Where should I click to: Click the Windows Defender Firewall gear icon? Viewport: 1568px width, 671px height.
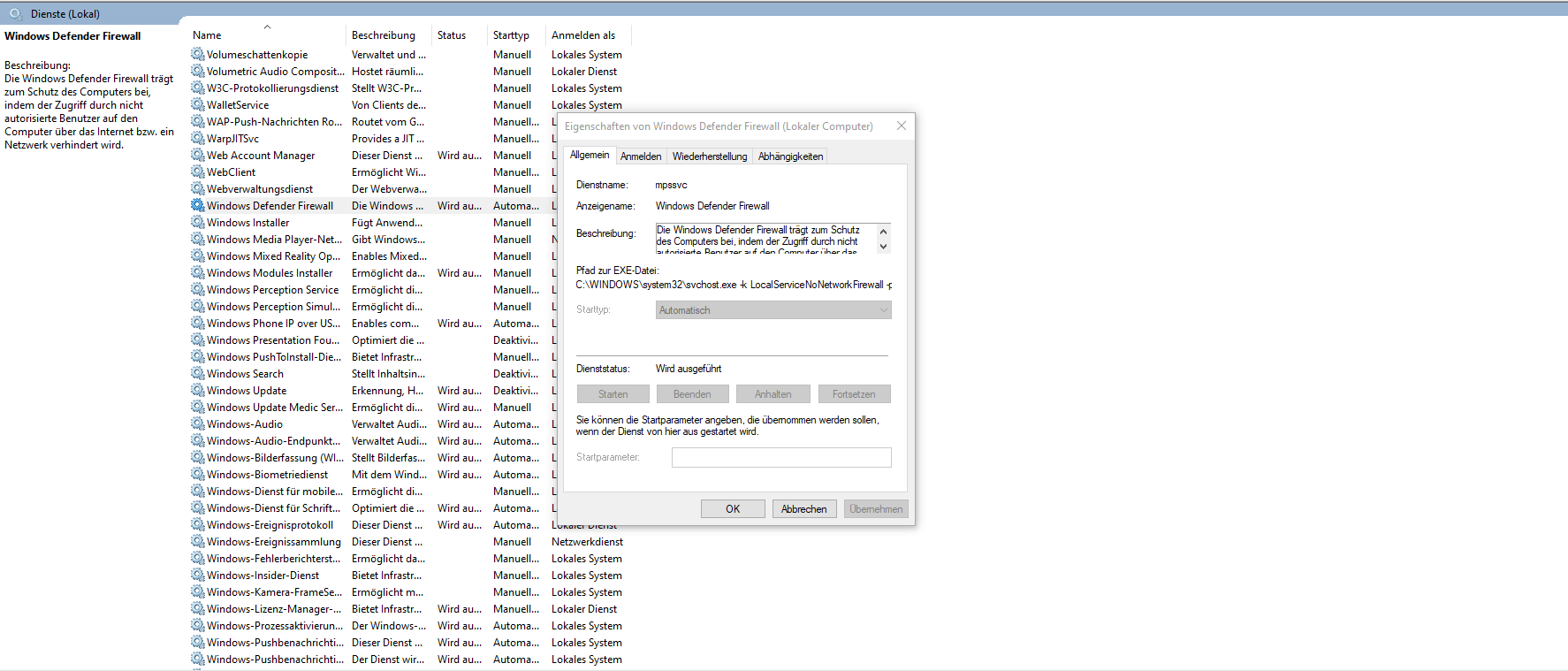pyautogui.click(x=198, y=206)
